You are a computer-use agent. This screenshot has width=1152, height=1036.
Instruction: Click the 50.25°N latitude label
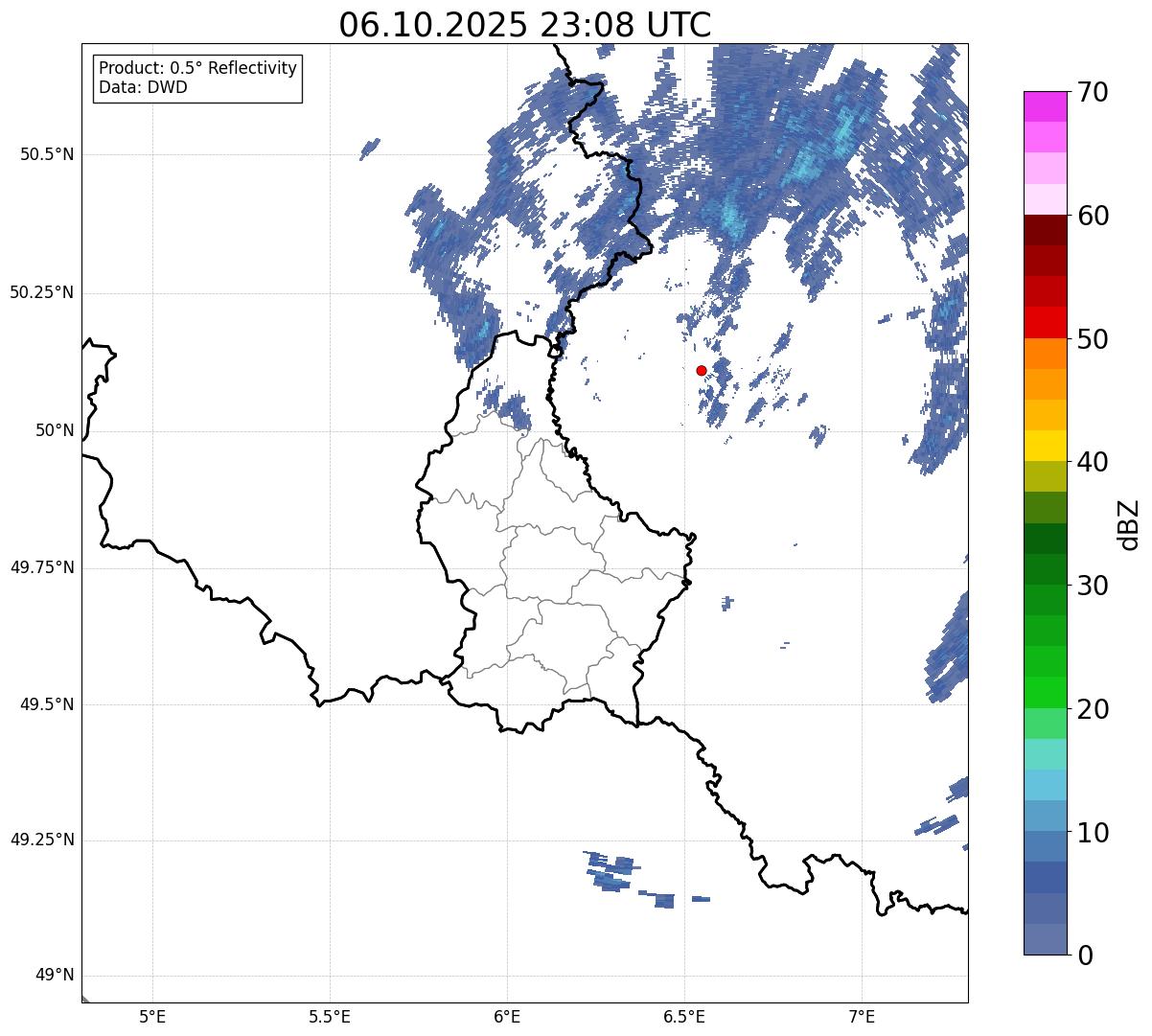tap(42, 292)
